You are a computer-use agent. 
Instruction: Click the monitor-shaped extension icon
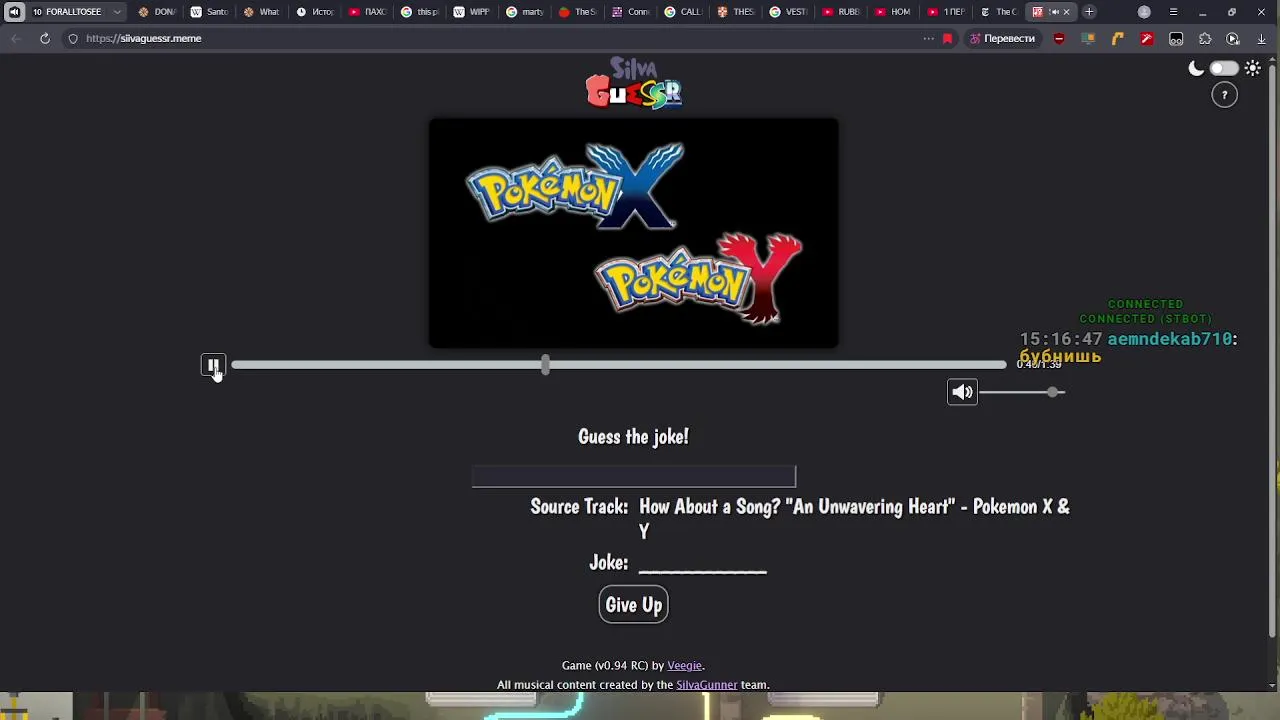pyautogui.click(x=1088, y=38)
